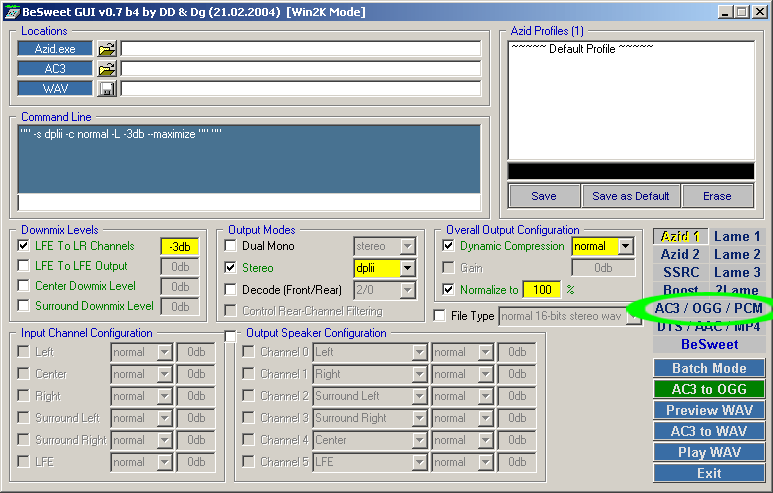The width and height of the screenshot is (773, 493).
Task: Open File Type normal 16-bits stereo wav dropdown
Action: 633,317
